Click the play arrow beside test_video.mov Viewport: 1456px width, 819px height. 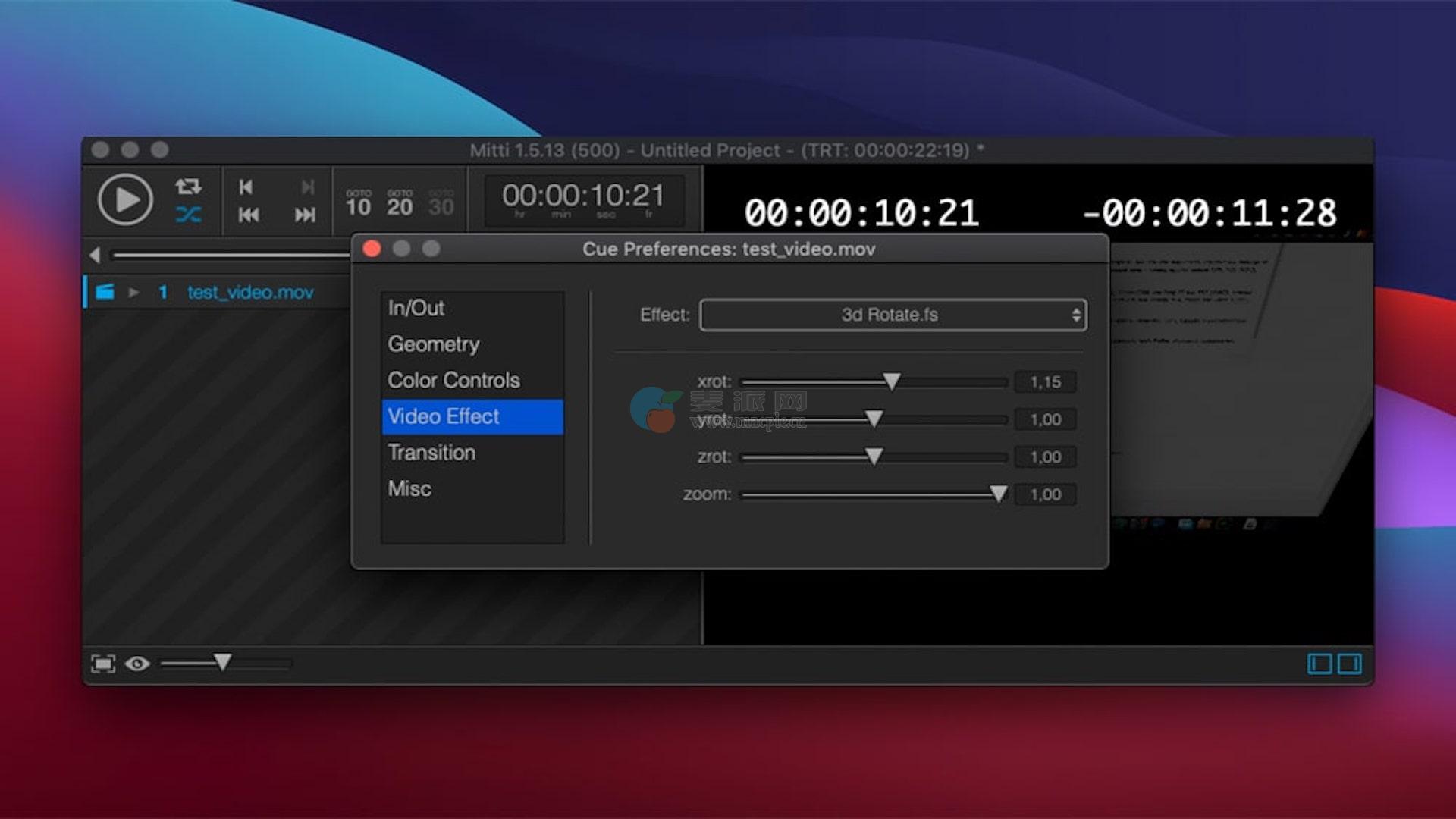click(x=133, y=292)
